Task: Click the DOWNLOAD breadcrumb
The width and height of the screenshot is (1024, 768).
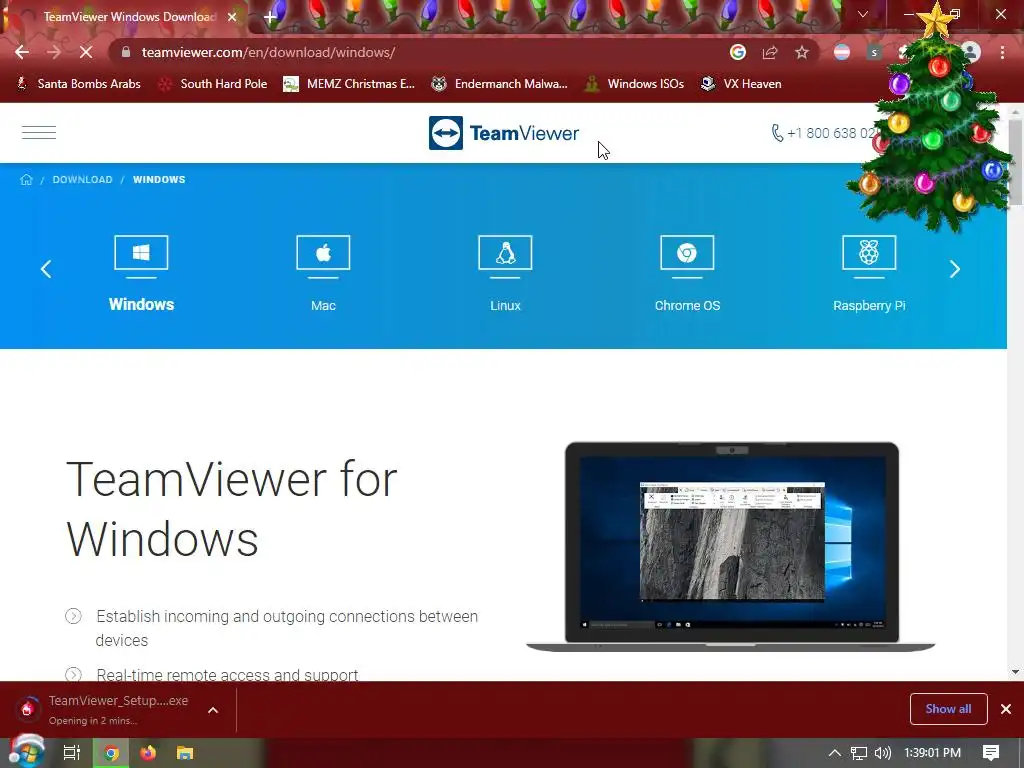Action: click(x=82, y=180)
